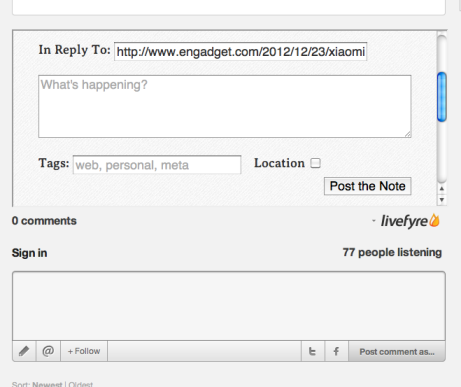Screen dimensions: 461x387
Task: Click the What's happening text area
Action: tap(225, 106)
